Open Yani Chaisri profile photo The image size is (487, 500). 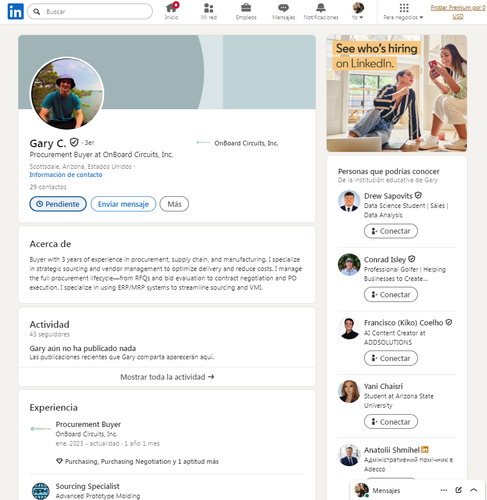click(349, 392)
